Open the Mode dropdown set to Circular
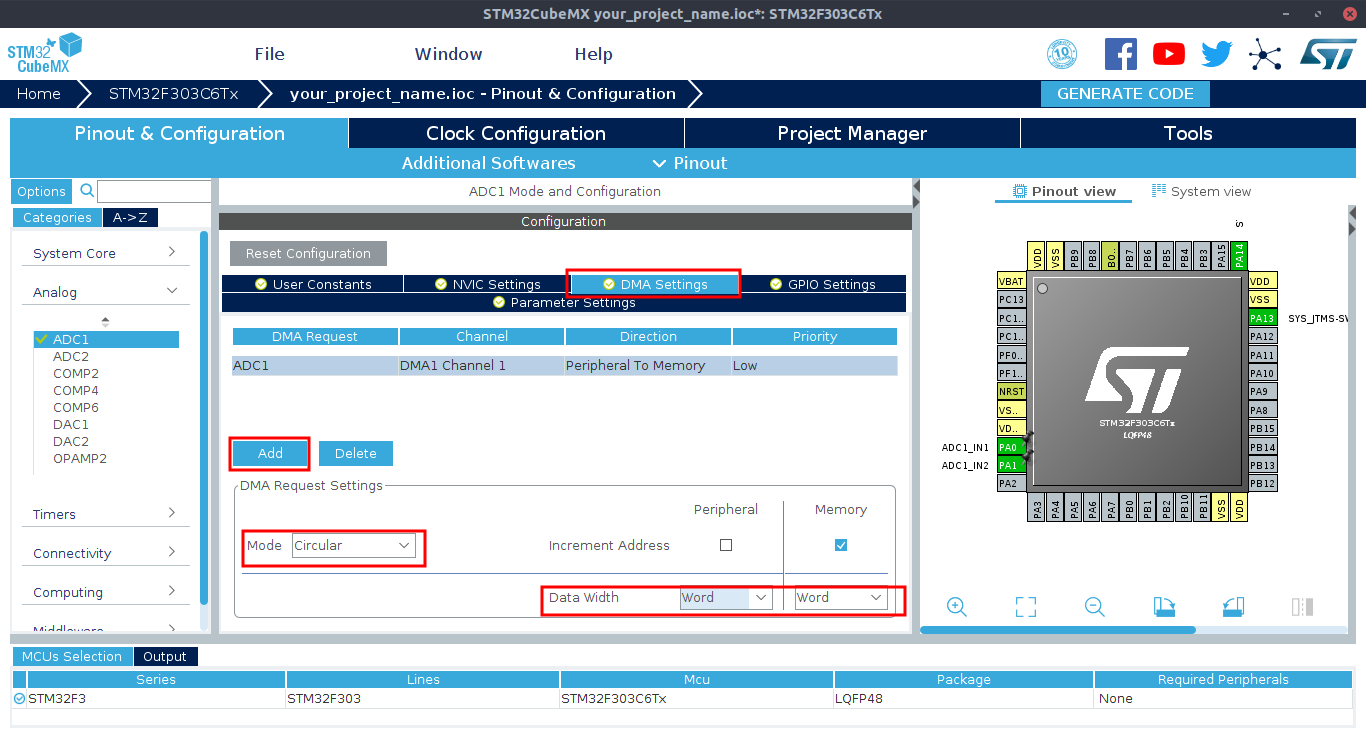The width and height of the screenshot is (1366, 738). [353, 545]
